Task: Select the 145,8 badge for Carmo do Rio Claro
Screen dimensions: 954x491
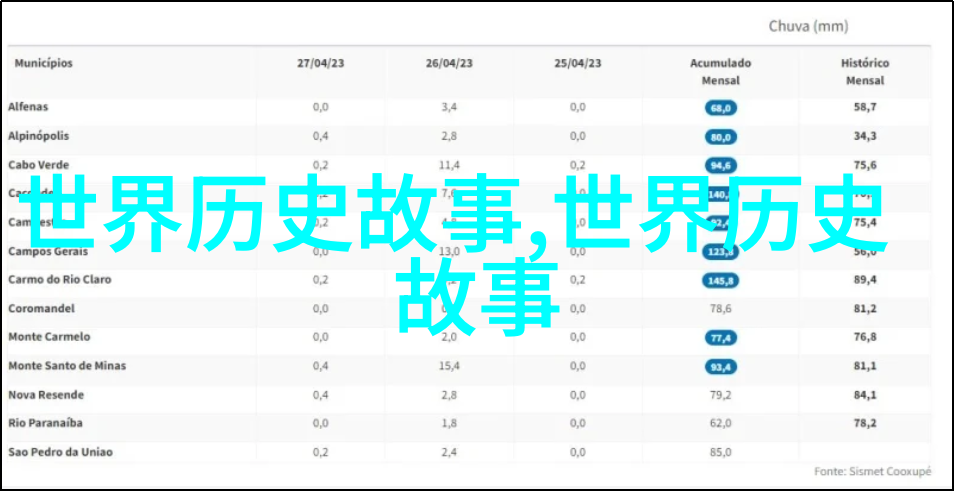Action: pos(720,281)
